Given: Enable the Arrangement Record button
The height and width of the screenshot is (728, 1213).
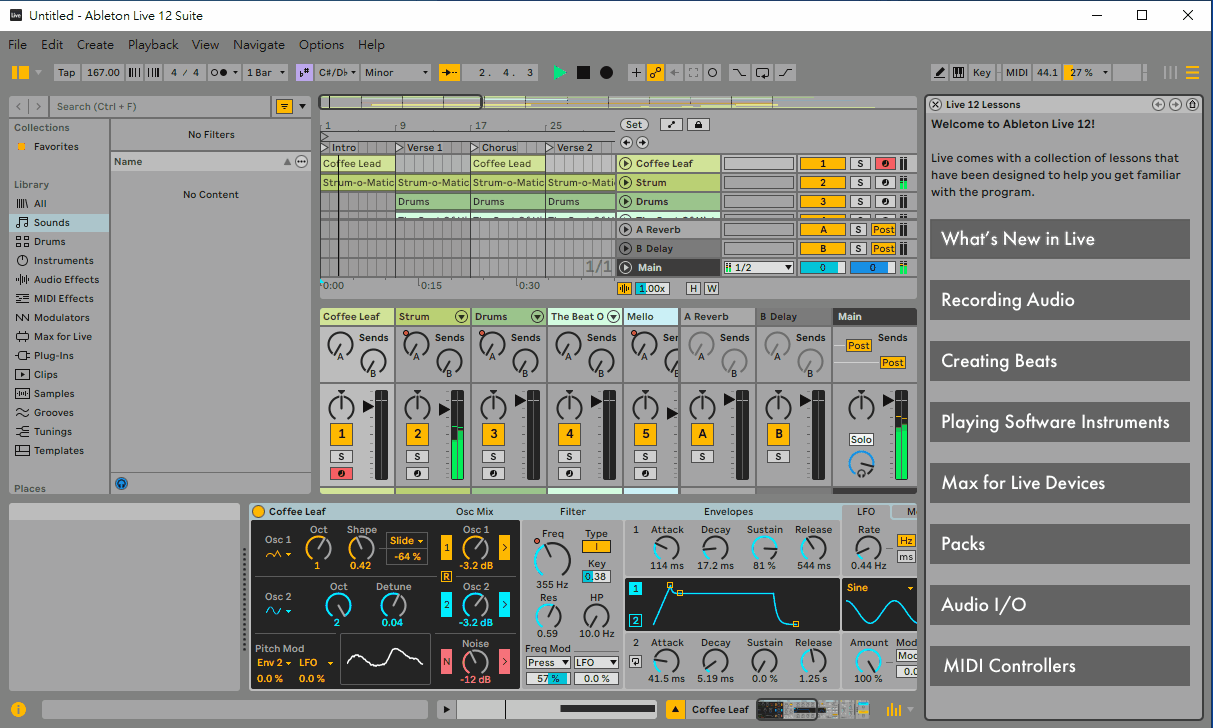Looking at the screenshot, I should 606,73.
